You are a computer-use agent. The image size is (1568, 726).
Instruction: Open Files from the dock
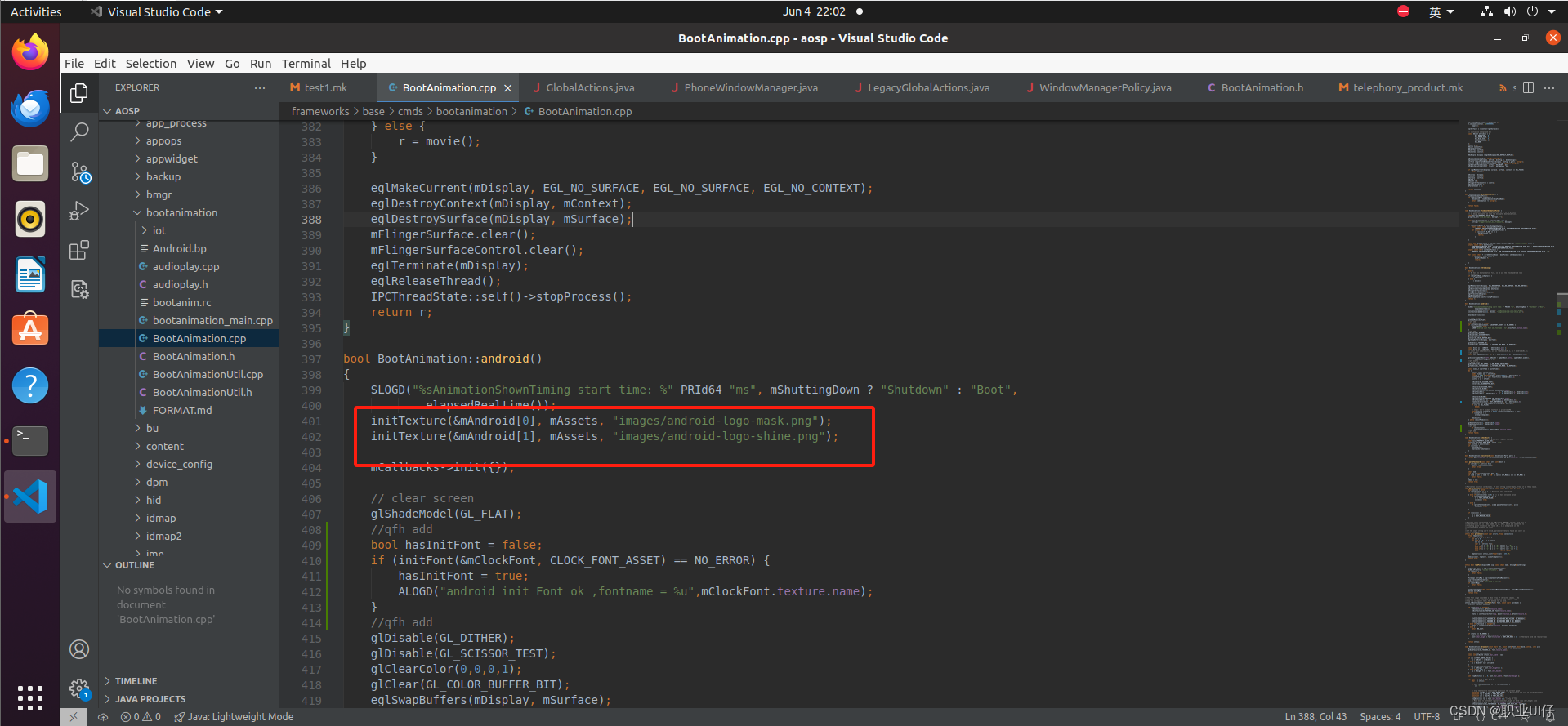(x=30, y=163)
